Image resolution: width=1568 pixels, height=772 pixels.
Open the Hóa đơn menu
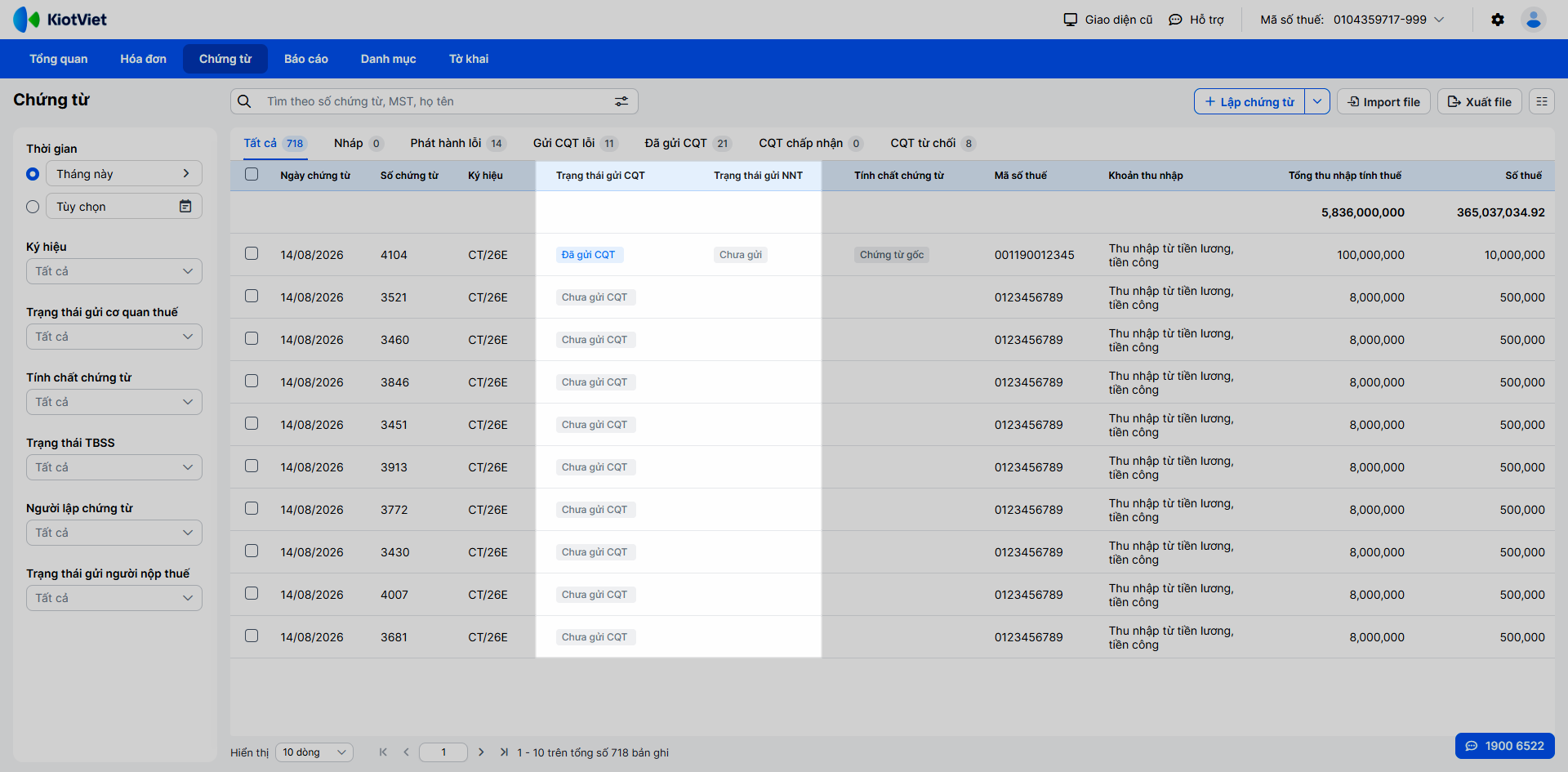[x=143, y=59]
